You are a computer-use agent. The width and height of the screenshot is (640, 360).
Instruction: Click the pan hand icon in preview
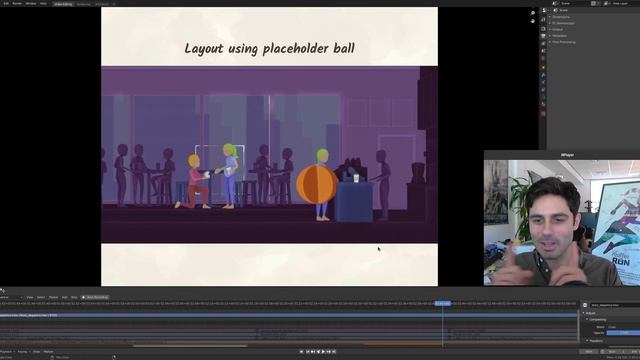click(x=533, y=21)
